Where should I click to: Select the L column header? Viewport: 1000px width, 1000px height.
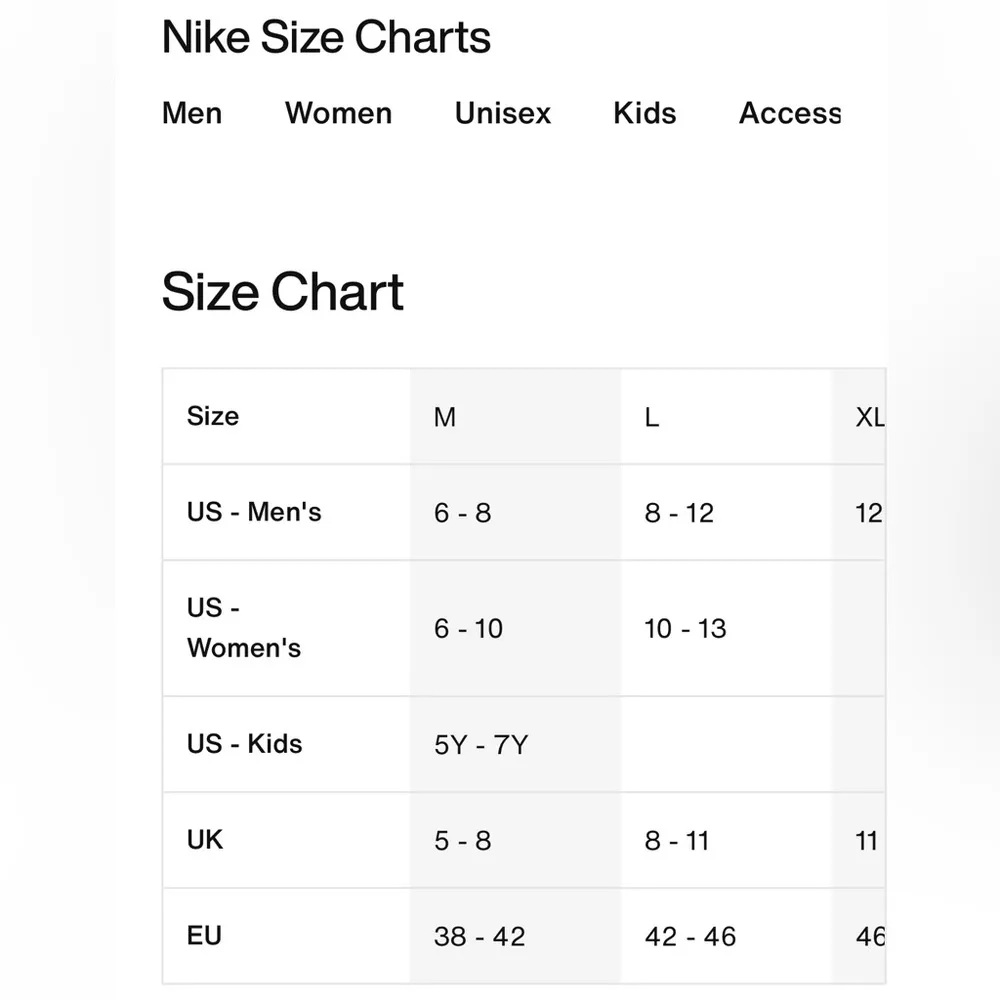pyautogui.click(x=652, y=417)
